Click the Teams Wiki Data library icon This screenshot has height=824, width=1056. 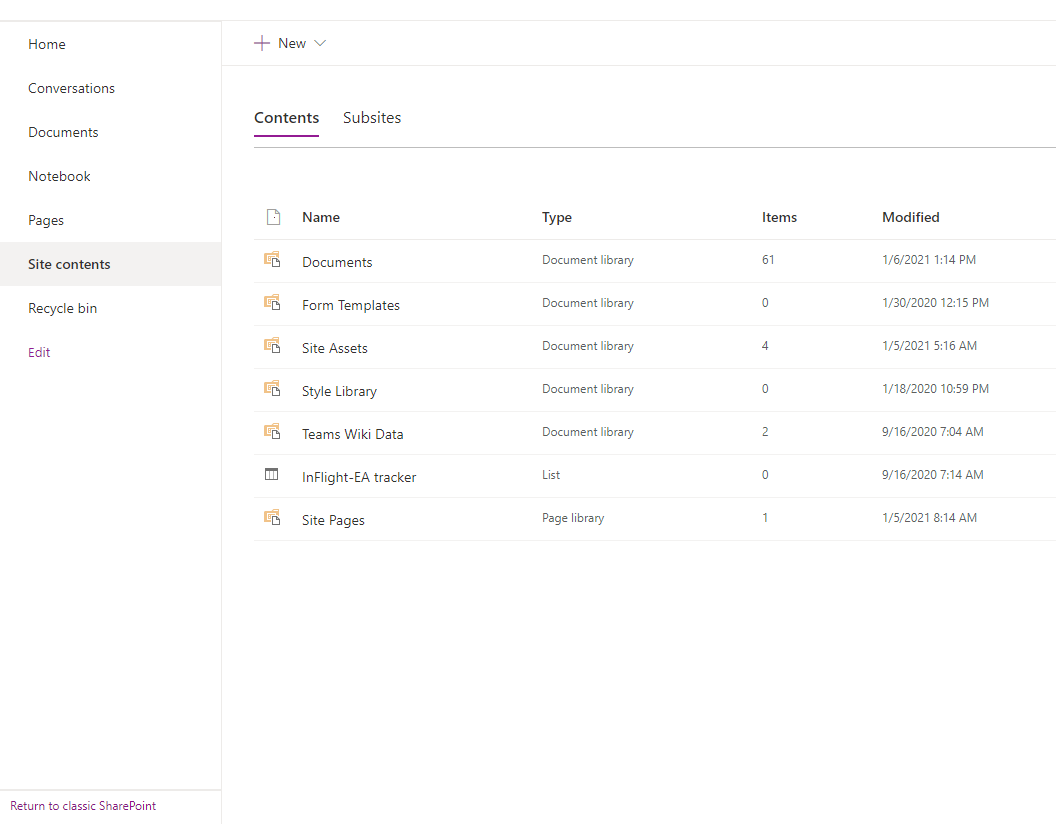[272, 432]
